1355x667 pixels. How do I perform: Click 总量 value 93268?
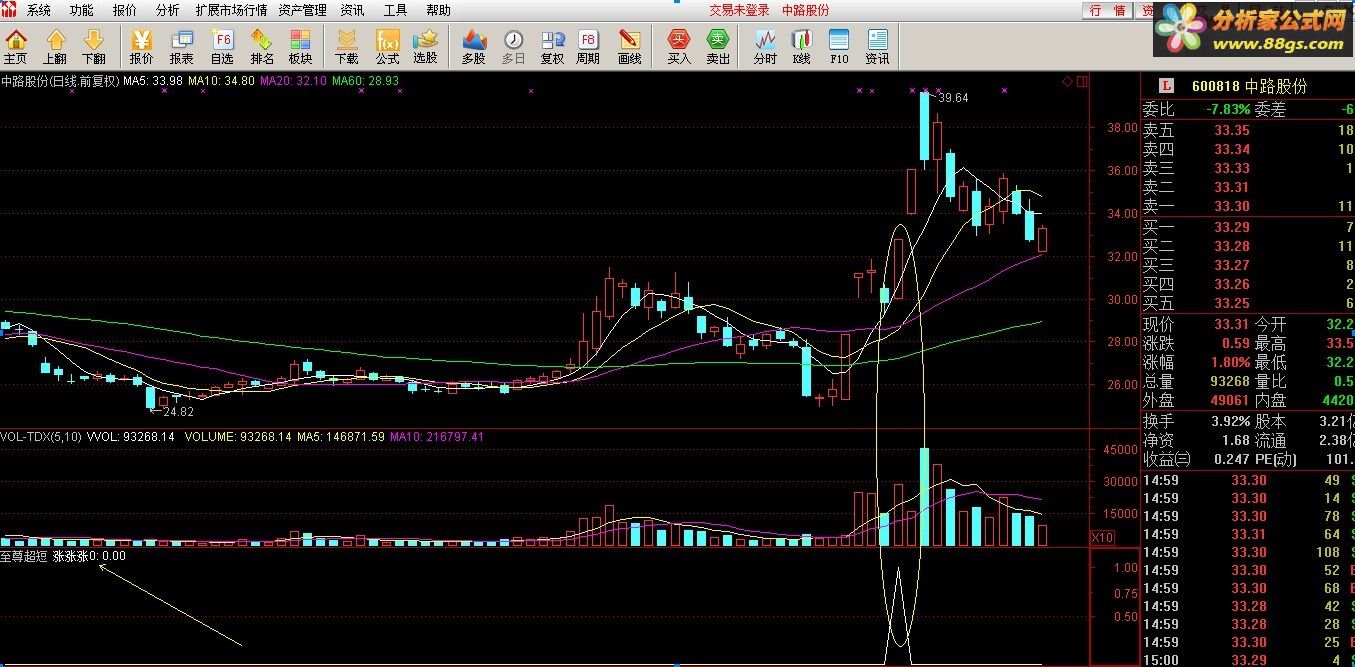tap(1229, 381)
